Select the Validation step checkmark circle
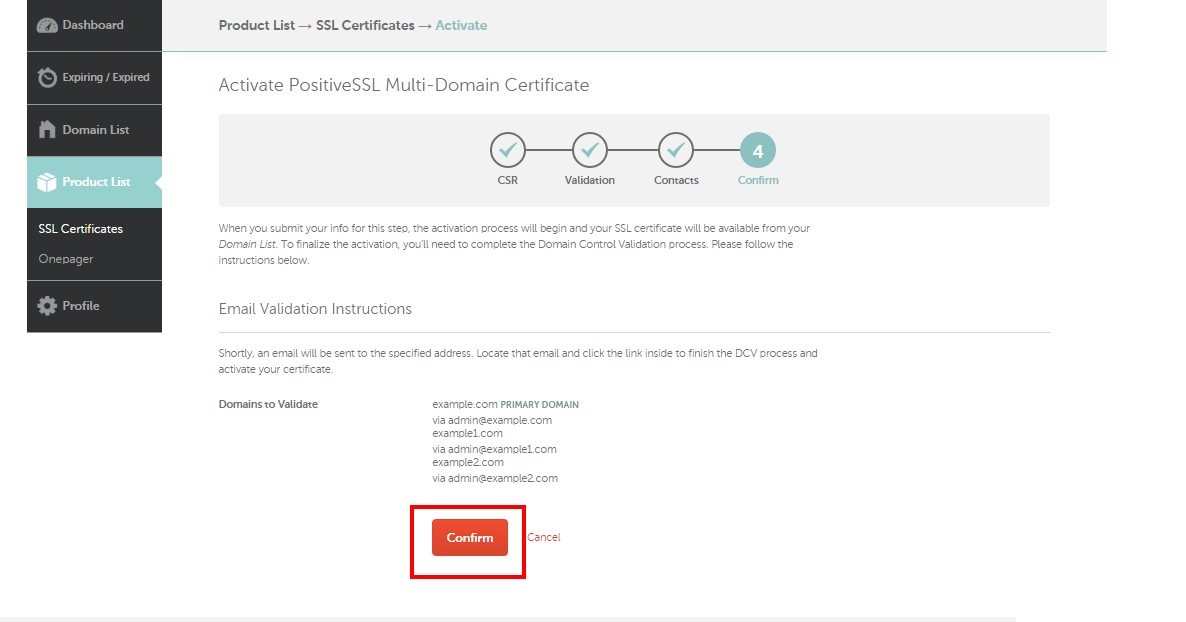The image size is (1186, 622). coord(589,148)
